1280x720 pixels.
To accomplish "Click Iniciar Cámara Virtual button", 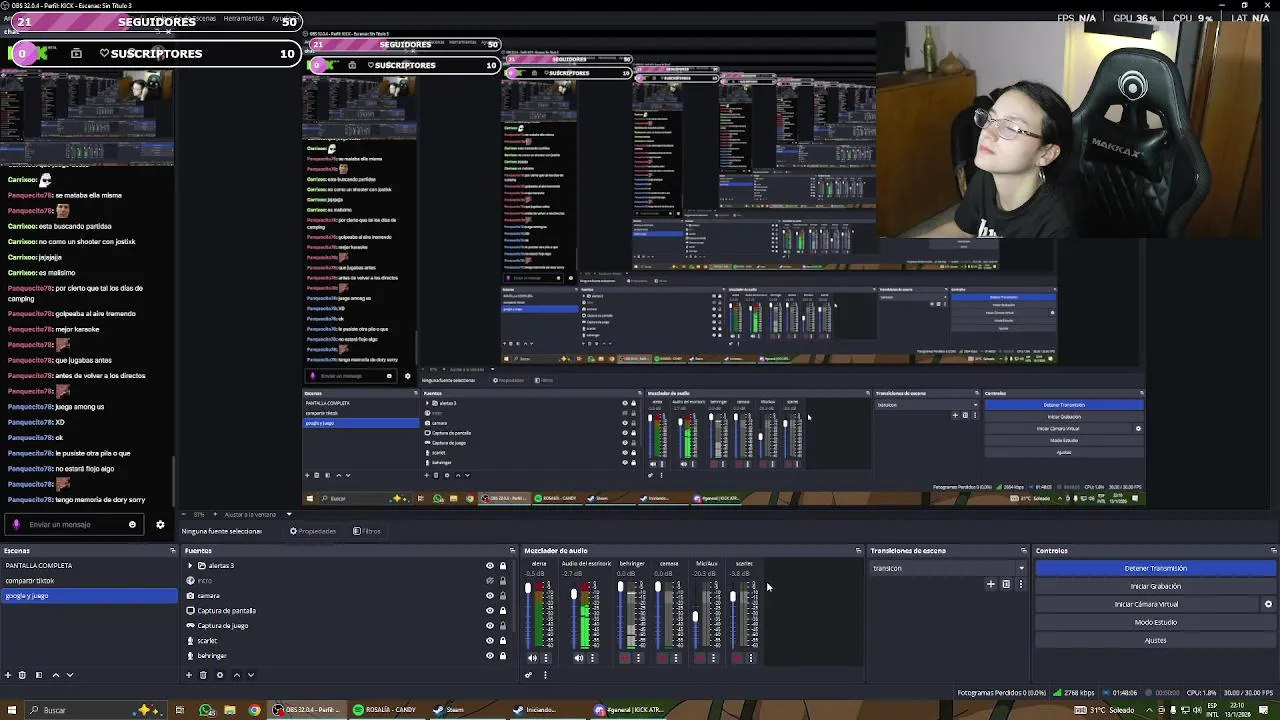I will [x=1146, y=604].
